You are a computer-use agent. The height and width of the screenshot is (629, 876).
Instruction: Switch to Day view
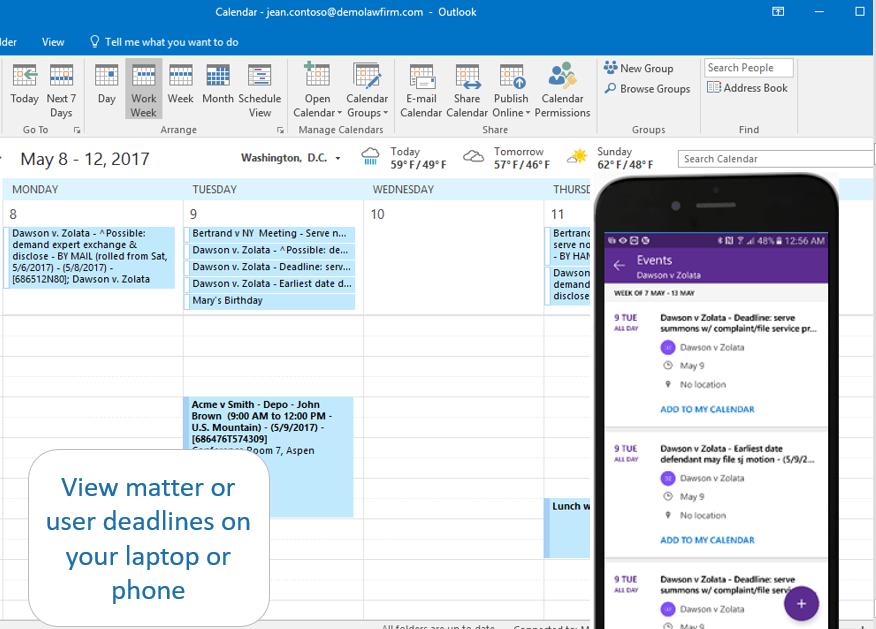106,84
